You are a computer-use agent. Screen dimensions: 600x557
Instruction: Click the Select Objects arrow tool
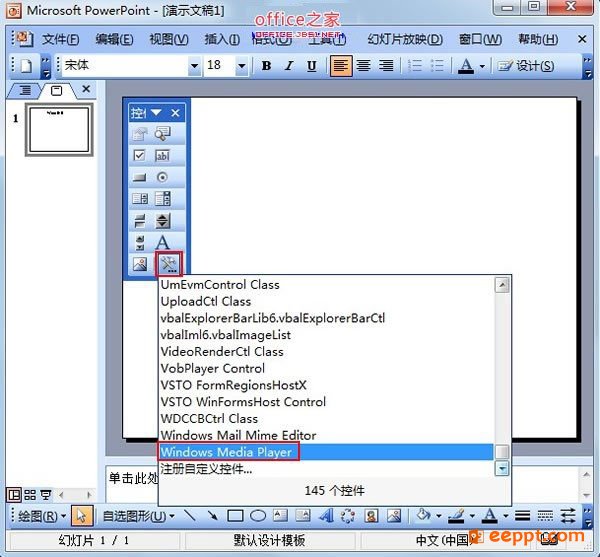81,516
